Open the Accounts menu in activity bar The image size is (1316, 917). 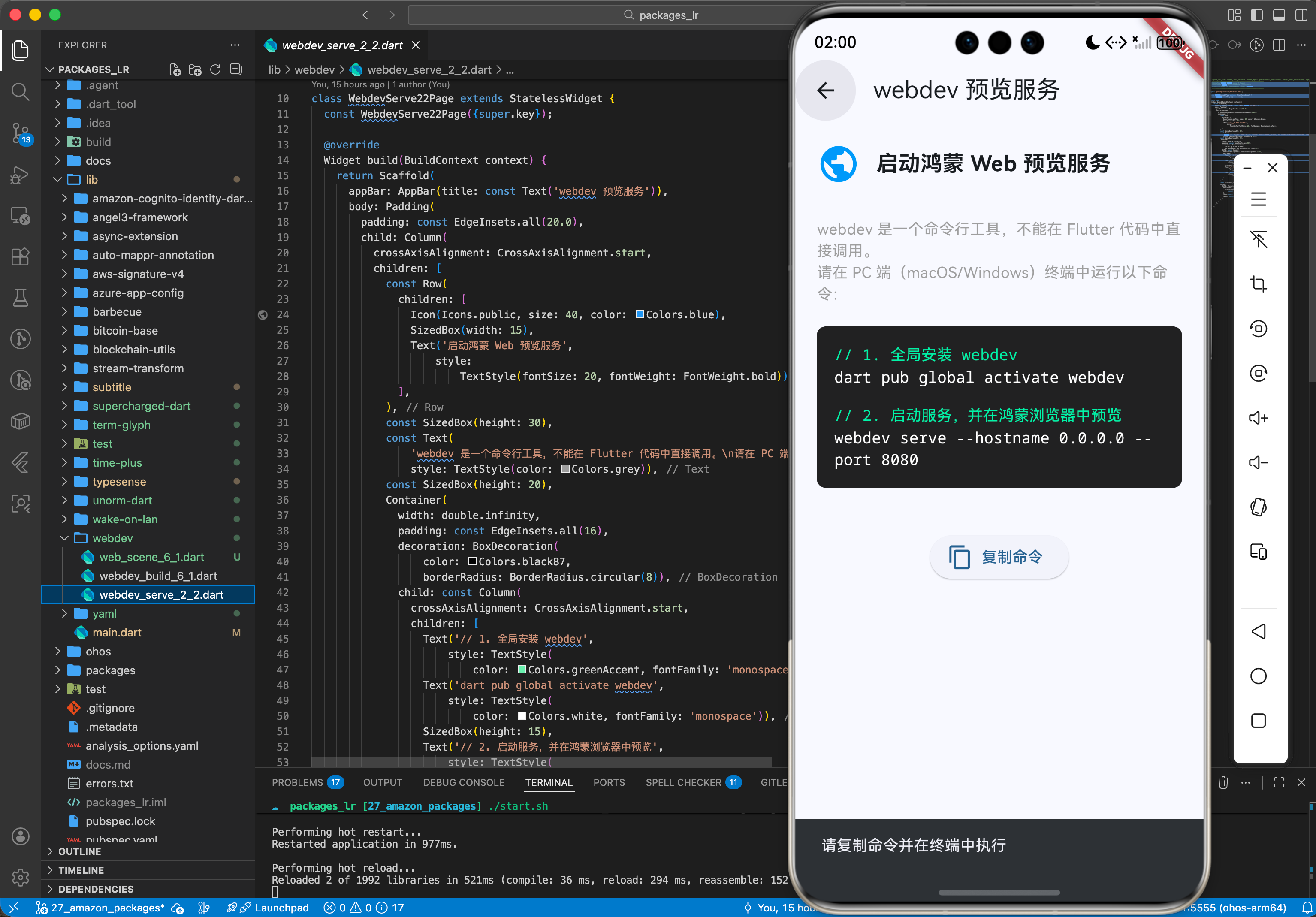(x=21, y=836)
